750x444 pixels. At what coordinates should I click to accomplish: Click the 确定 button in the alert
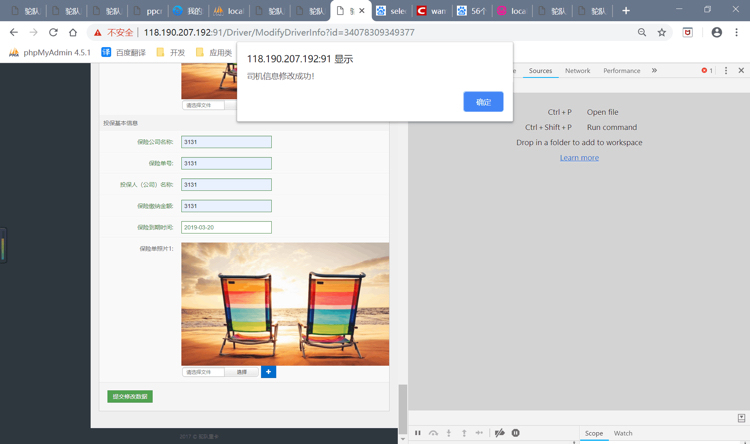click(x=483, y=102)
